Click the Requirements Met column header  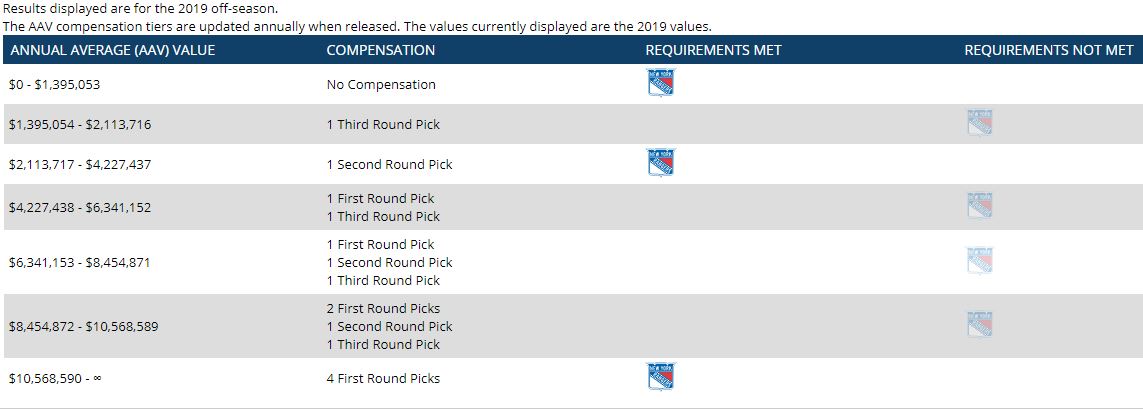(713, 50)
